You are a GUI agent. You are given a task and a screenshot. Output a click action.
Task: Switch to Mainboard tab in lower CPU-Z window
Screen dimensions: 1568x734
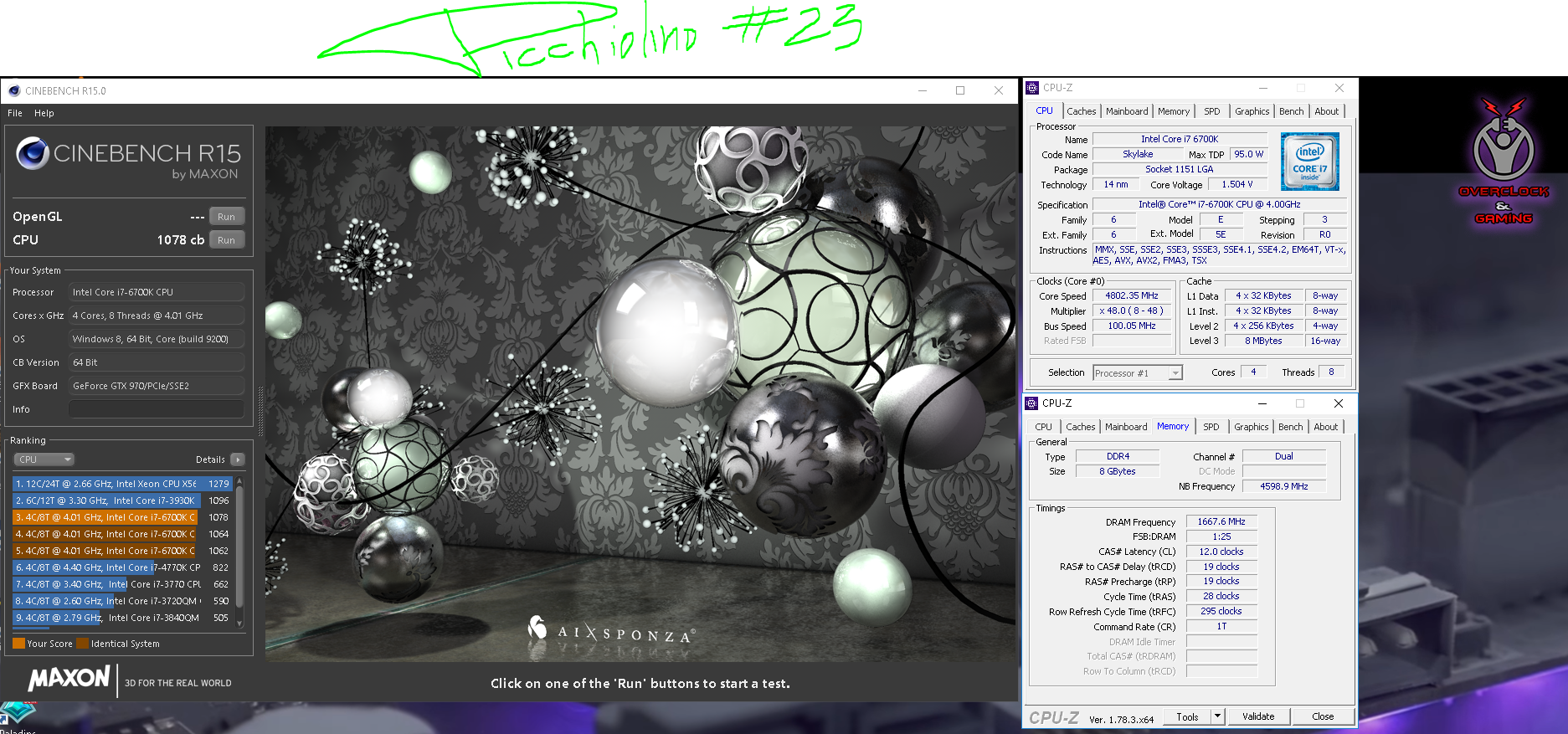(1126, 427)
